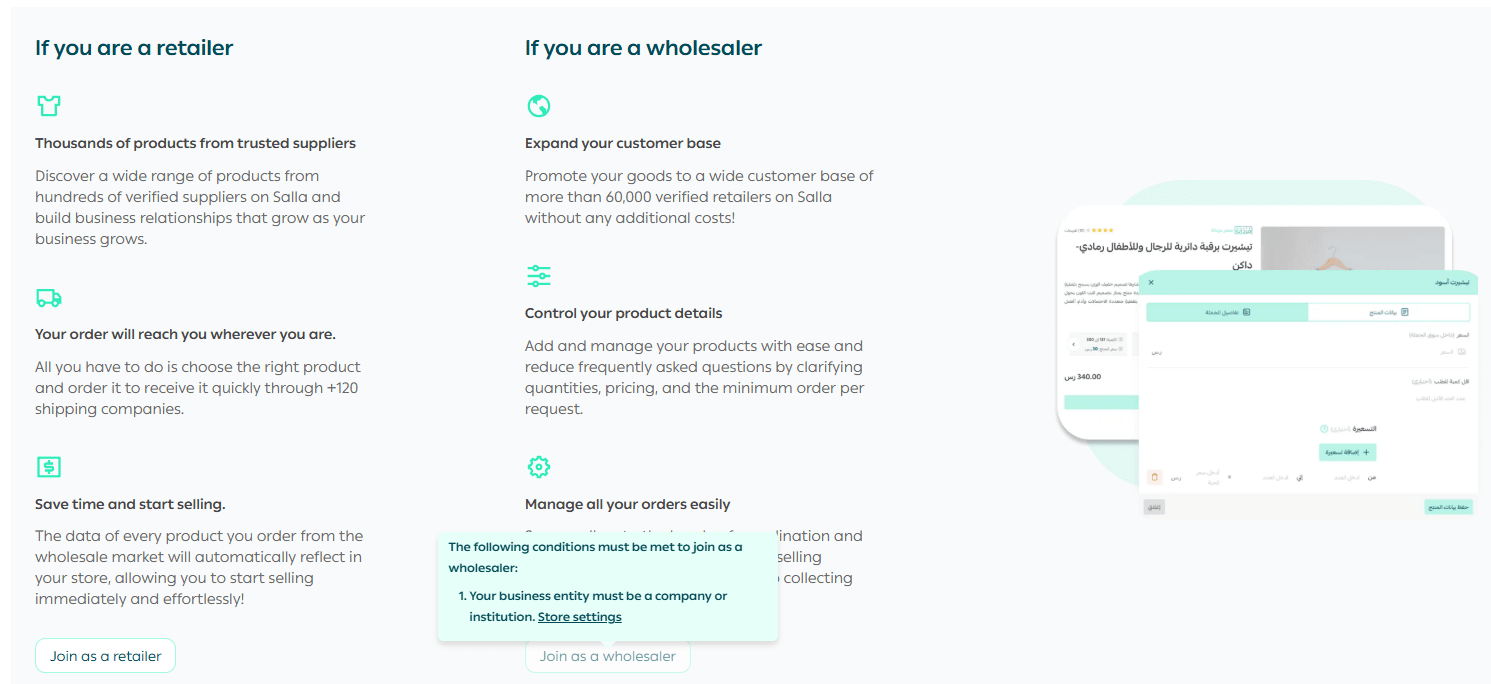The width and height of the screenshot is (1491, 684).
Task: Click the left chevron arrow on the product card
Action: click(x=1073, y=344)
